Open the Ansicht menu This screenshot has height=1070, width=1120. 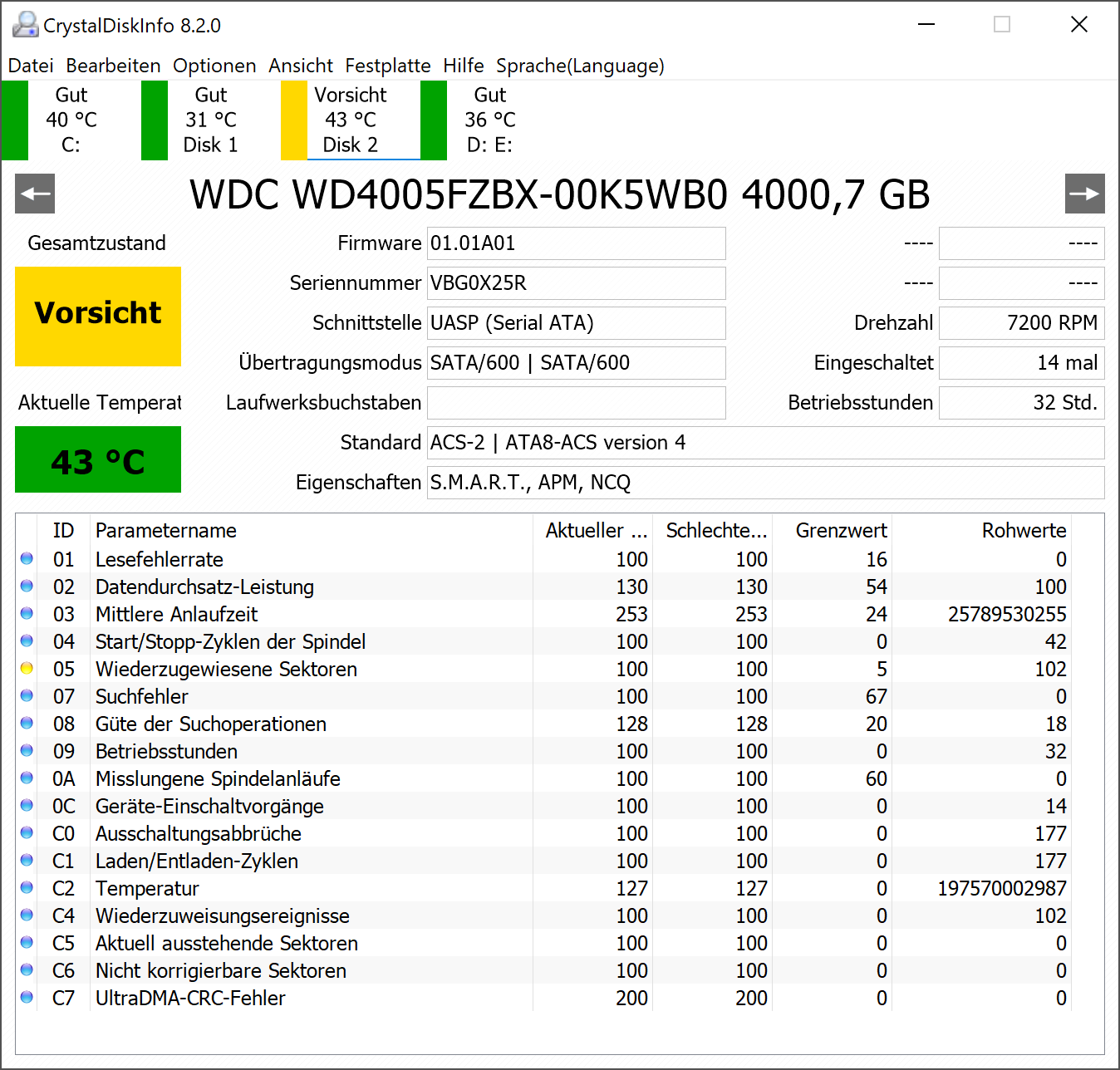[301, 66]
